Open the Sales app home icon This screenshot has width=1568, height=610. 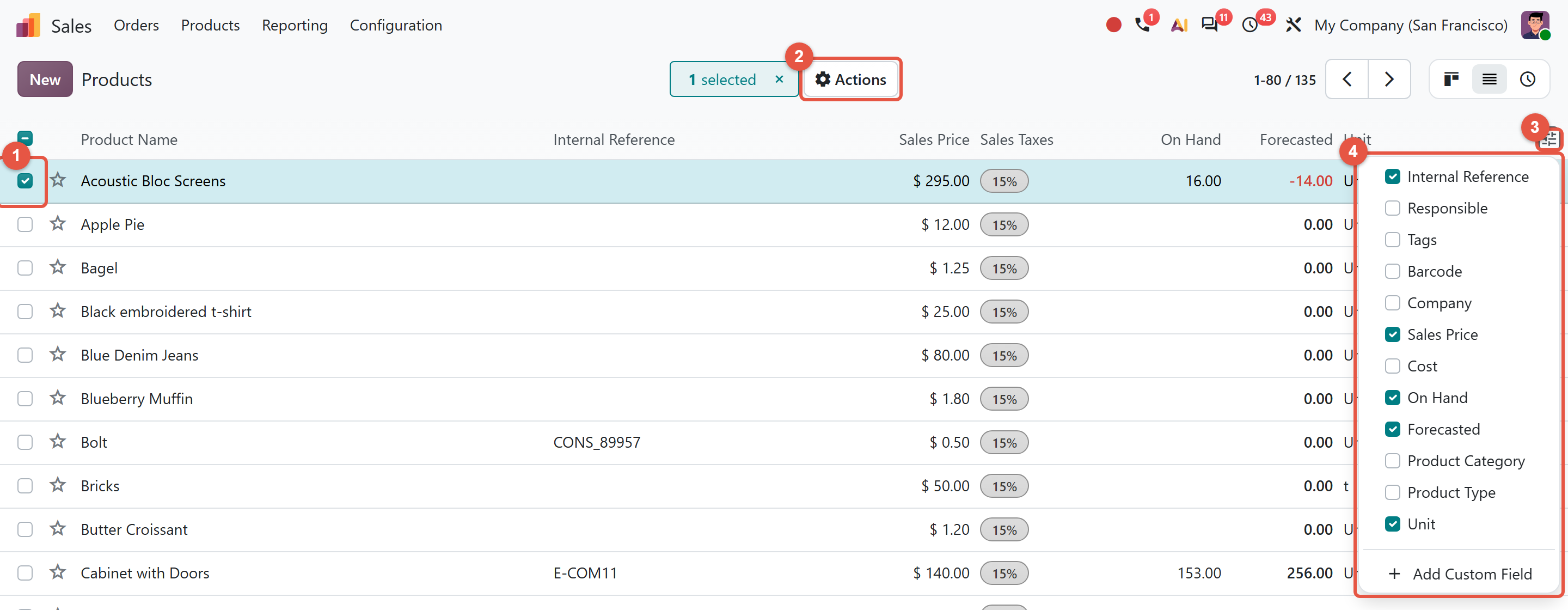coord(28,26)
